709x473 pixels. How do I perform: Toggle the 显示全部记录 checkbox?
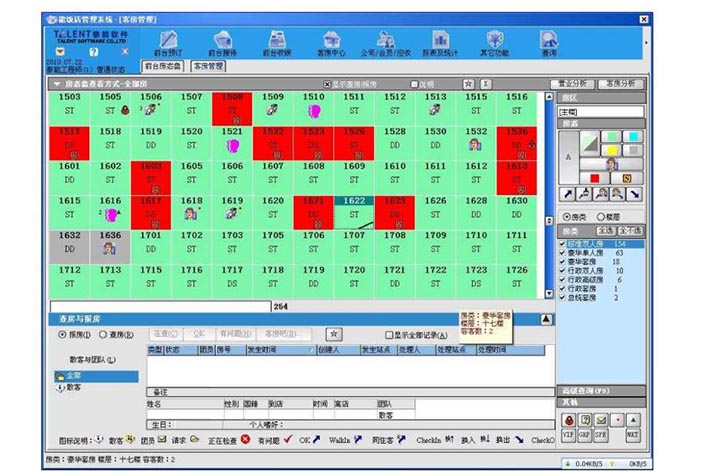[388, 334]
